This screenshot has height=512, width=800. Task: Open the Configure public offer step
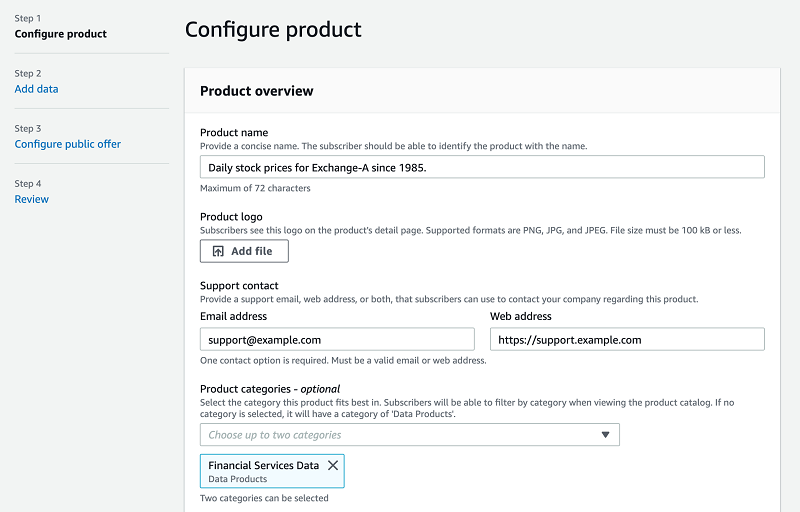click(67, 144)
